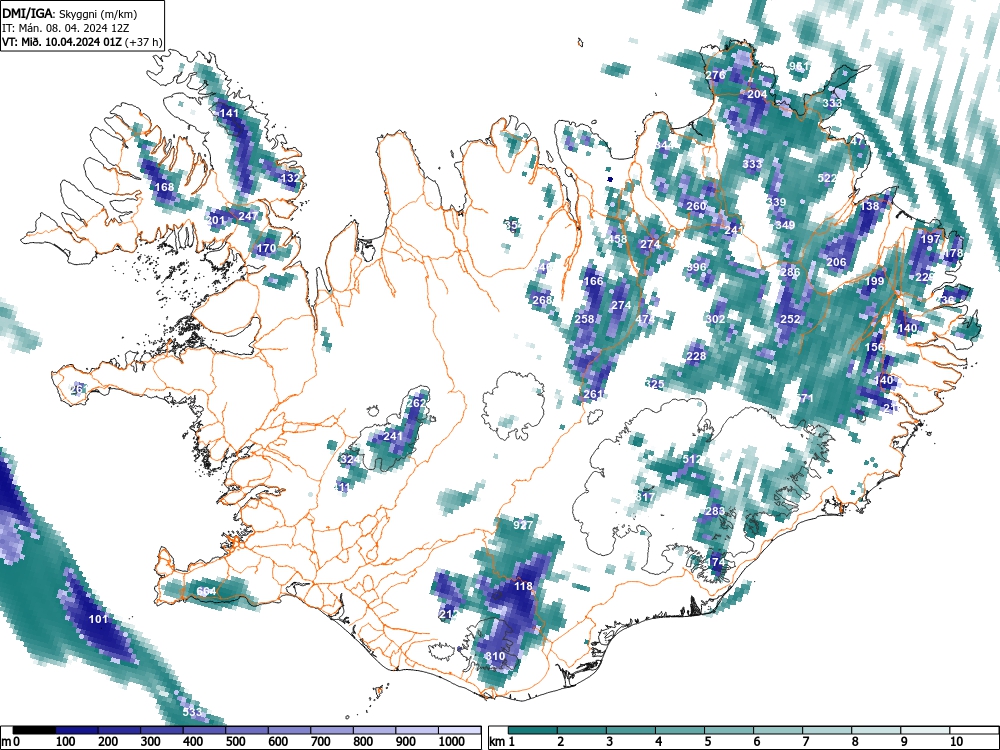Click the visibility value '174'
The width and height of the screenshot is (1000, 750).
pyautogui.click(x=716, y=562)
